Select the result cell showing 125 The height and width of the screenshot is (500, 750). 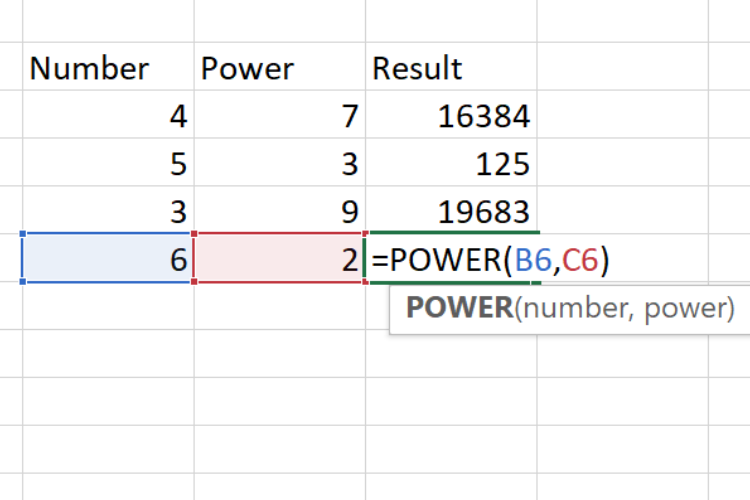pyautogui.click(x=451, y=162)
